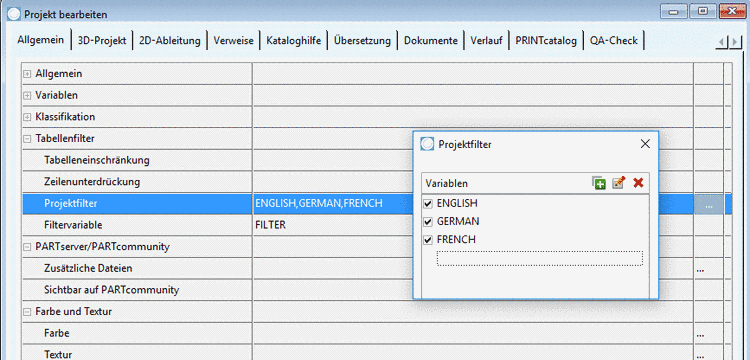Viewport: 750px width, 360px height.
Task: Collapse the Farbe und Textur group
Action: 27,312
